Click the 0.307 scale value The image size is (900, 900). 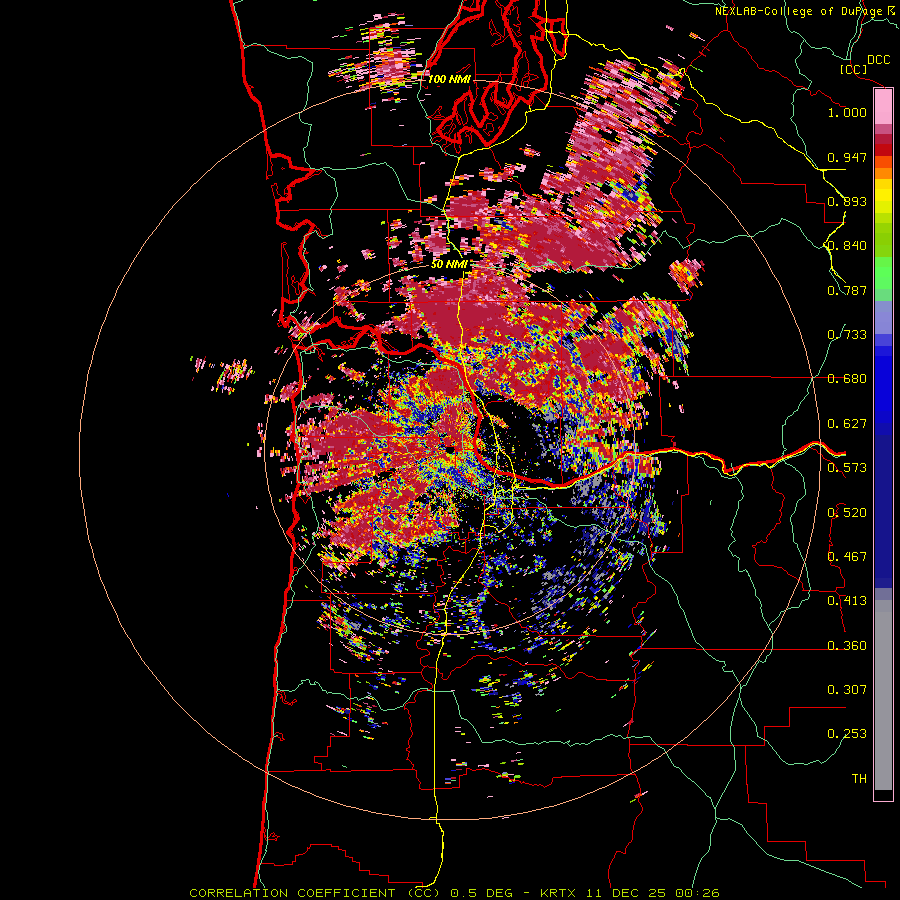(x=847, y=690)
